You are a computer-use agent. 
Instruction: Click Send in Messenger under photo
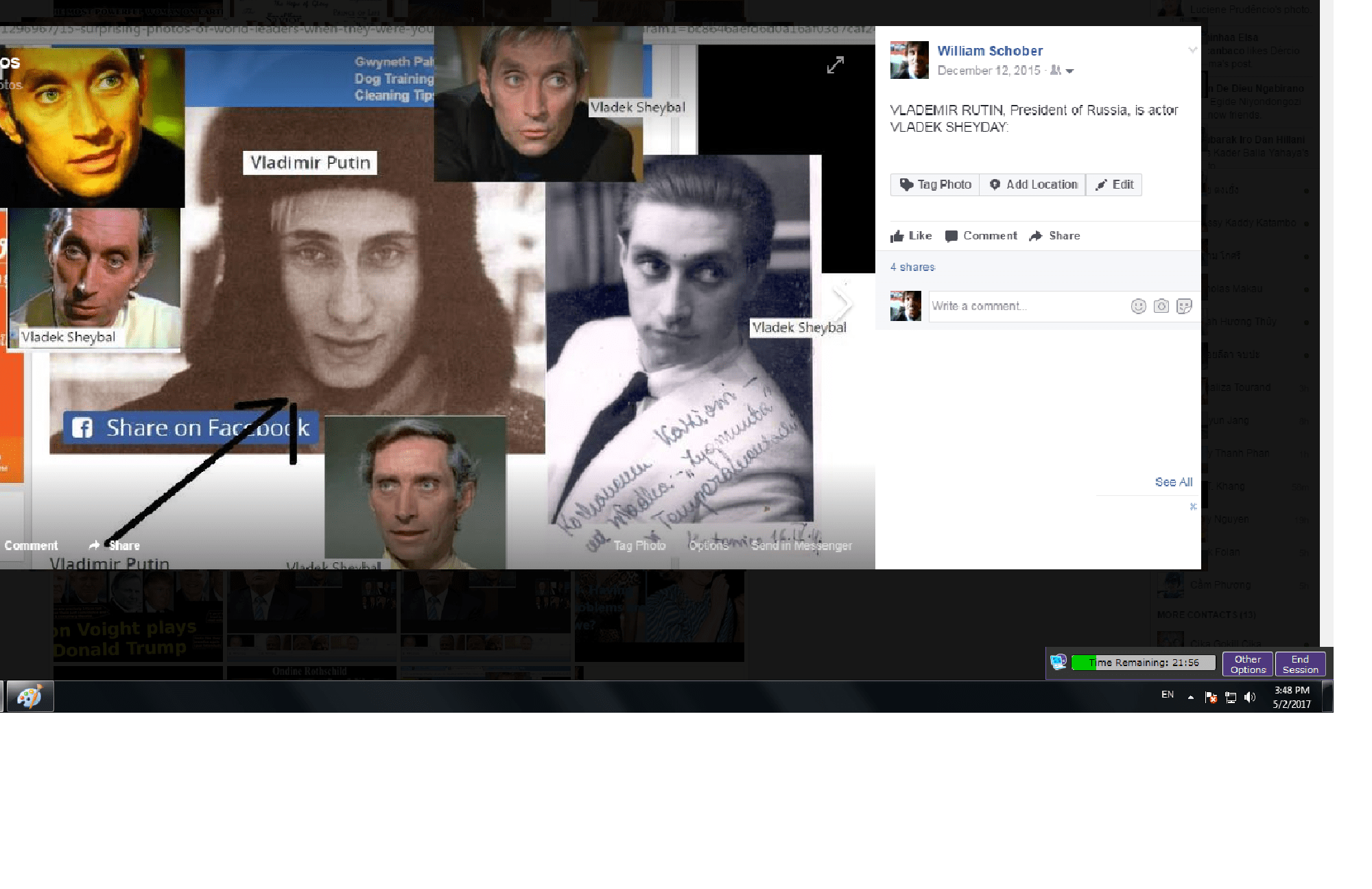click(801, 546)
